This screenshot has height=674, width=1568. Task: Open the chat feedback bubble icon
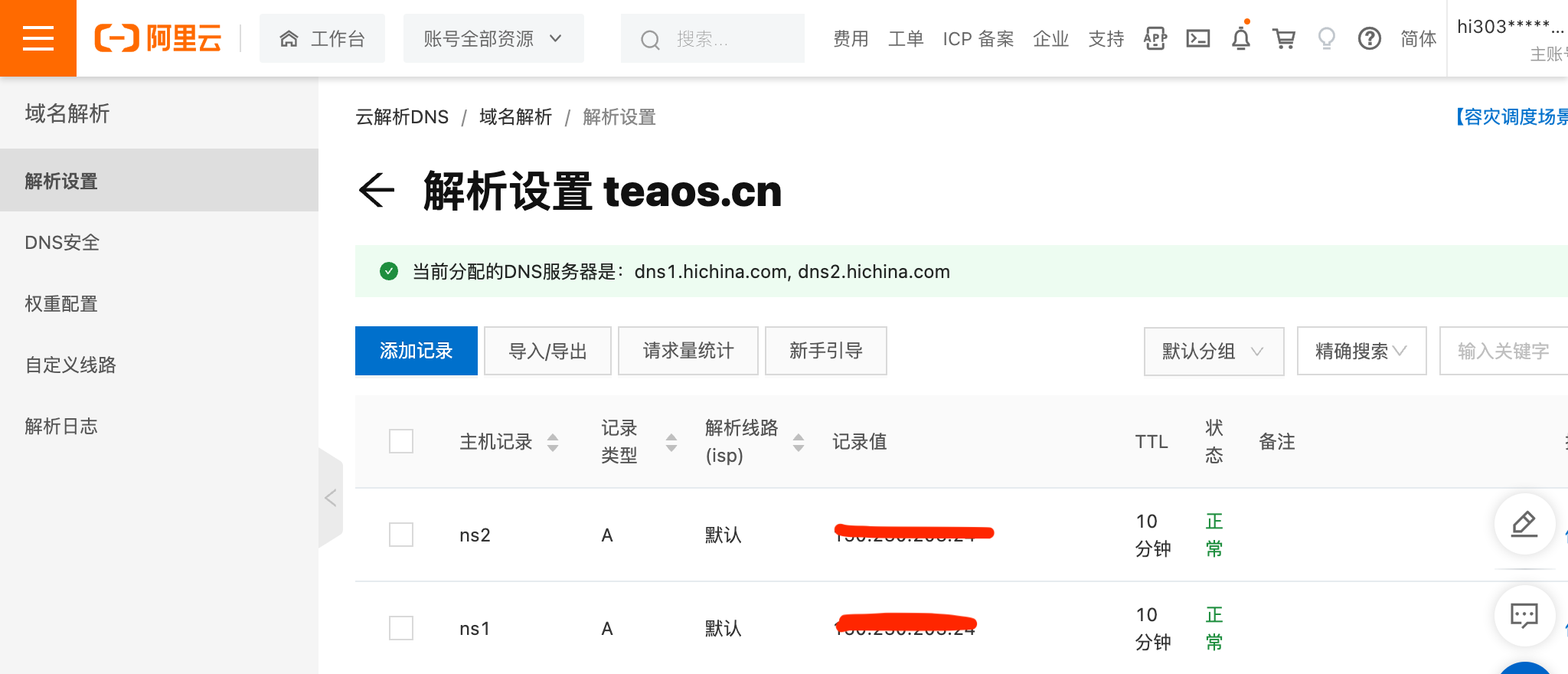point(1524,615)
